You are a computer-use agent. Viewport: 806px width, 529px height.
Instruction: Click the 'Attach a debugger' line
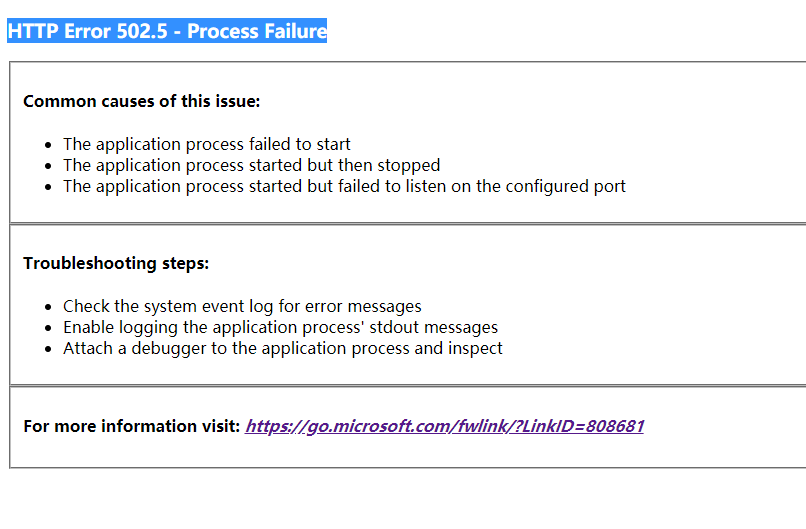tap(282, 348)
